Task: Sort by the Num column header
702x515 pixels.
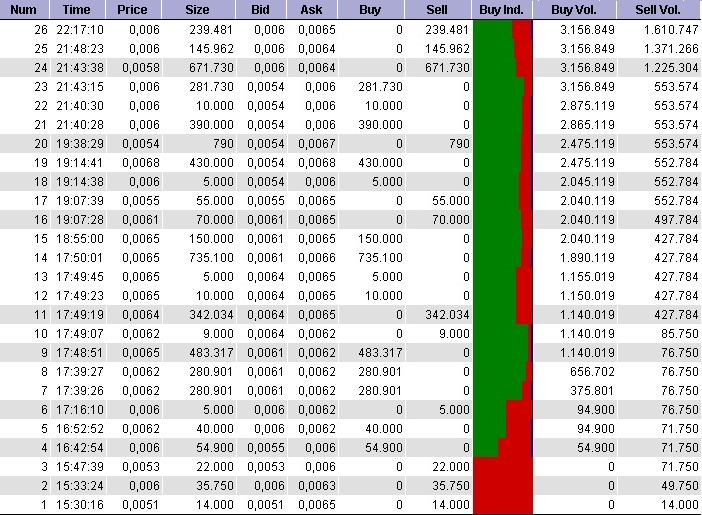Action: [x=25, y=9]
